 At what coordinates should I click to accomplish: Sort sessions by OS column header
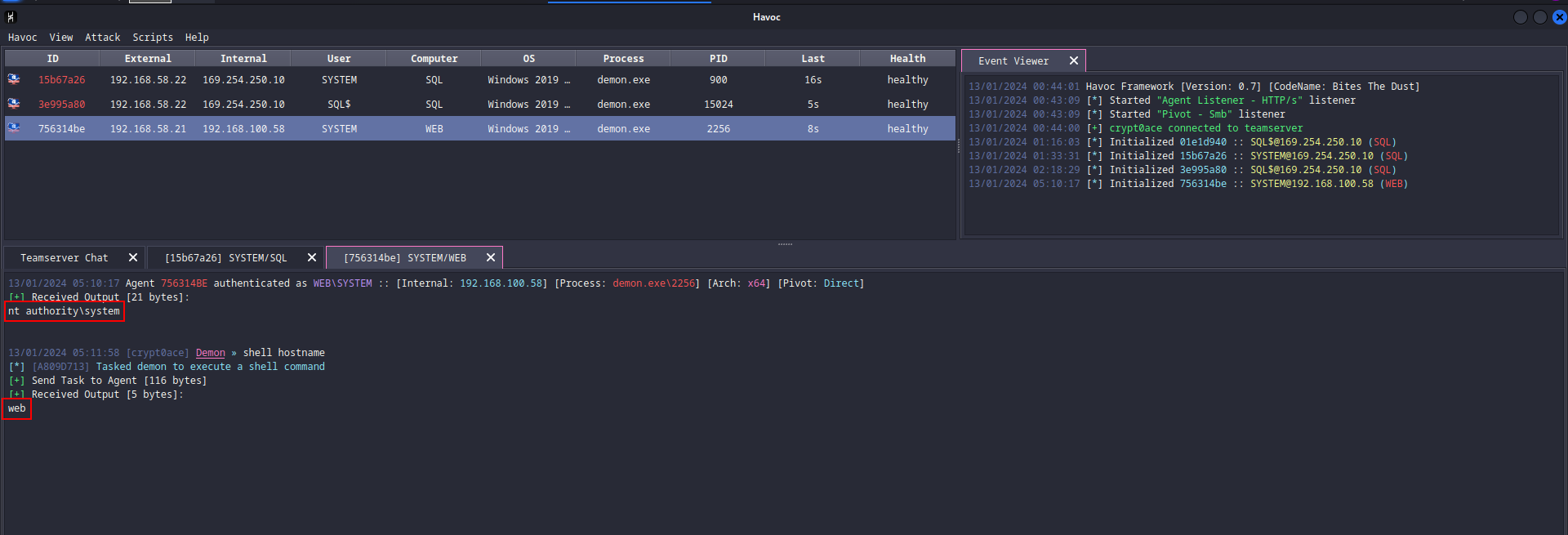(529, 59)
